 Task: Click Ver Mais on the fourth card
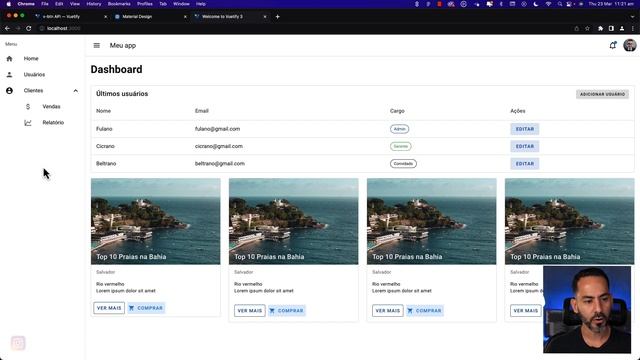526,311
